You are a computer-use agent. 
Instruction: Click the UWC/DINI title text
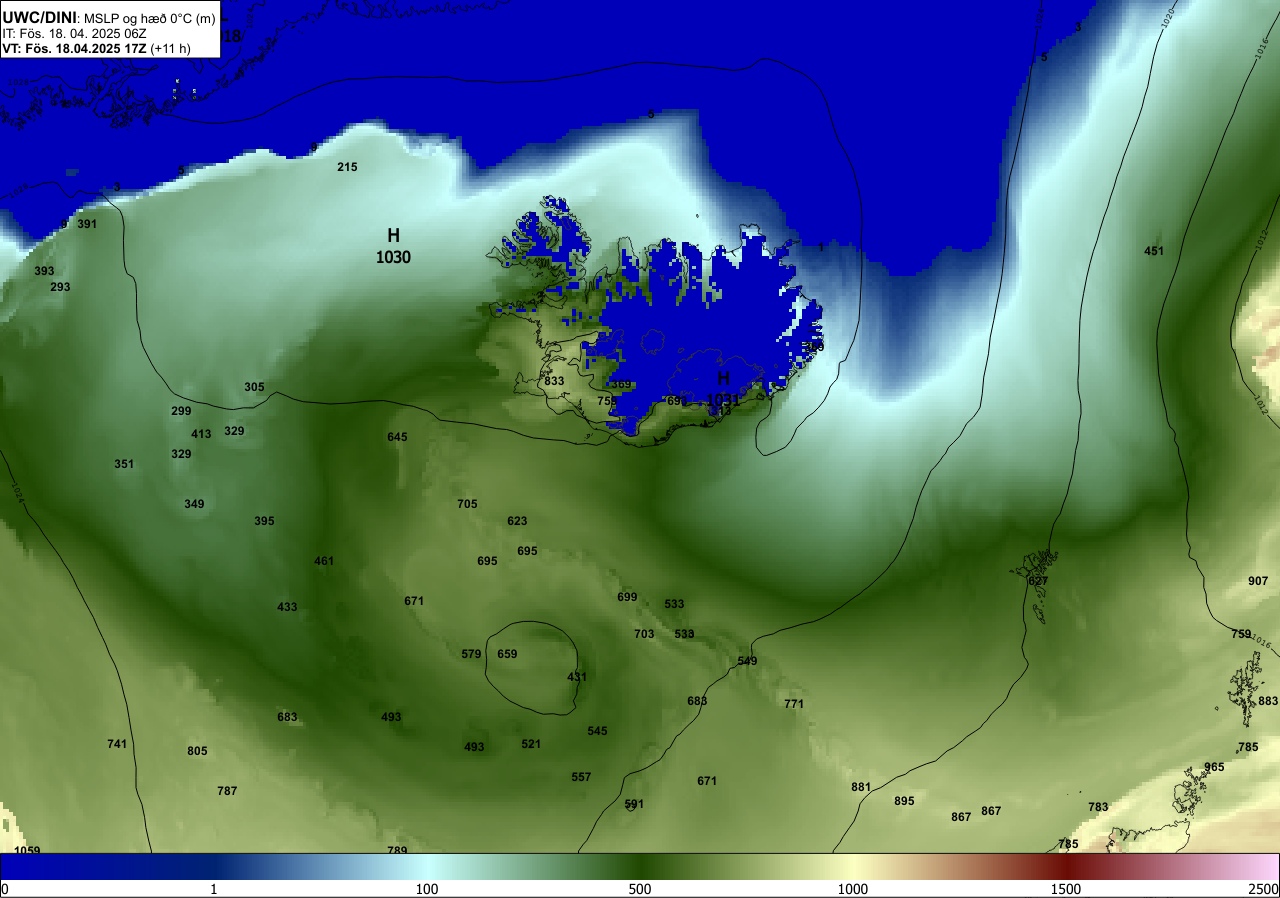point(39,16)
